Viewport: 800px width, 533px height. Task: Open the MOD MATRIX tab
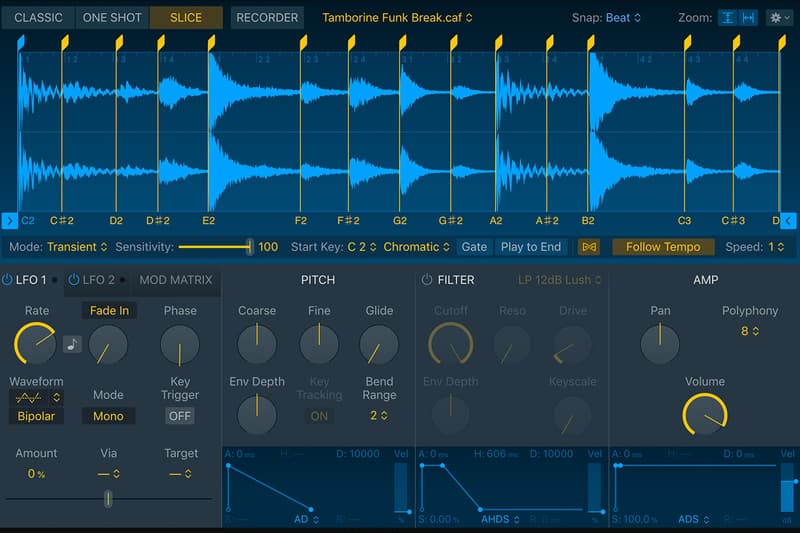174,281
